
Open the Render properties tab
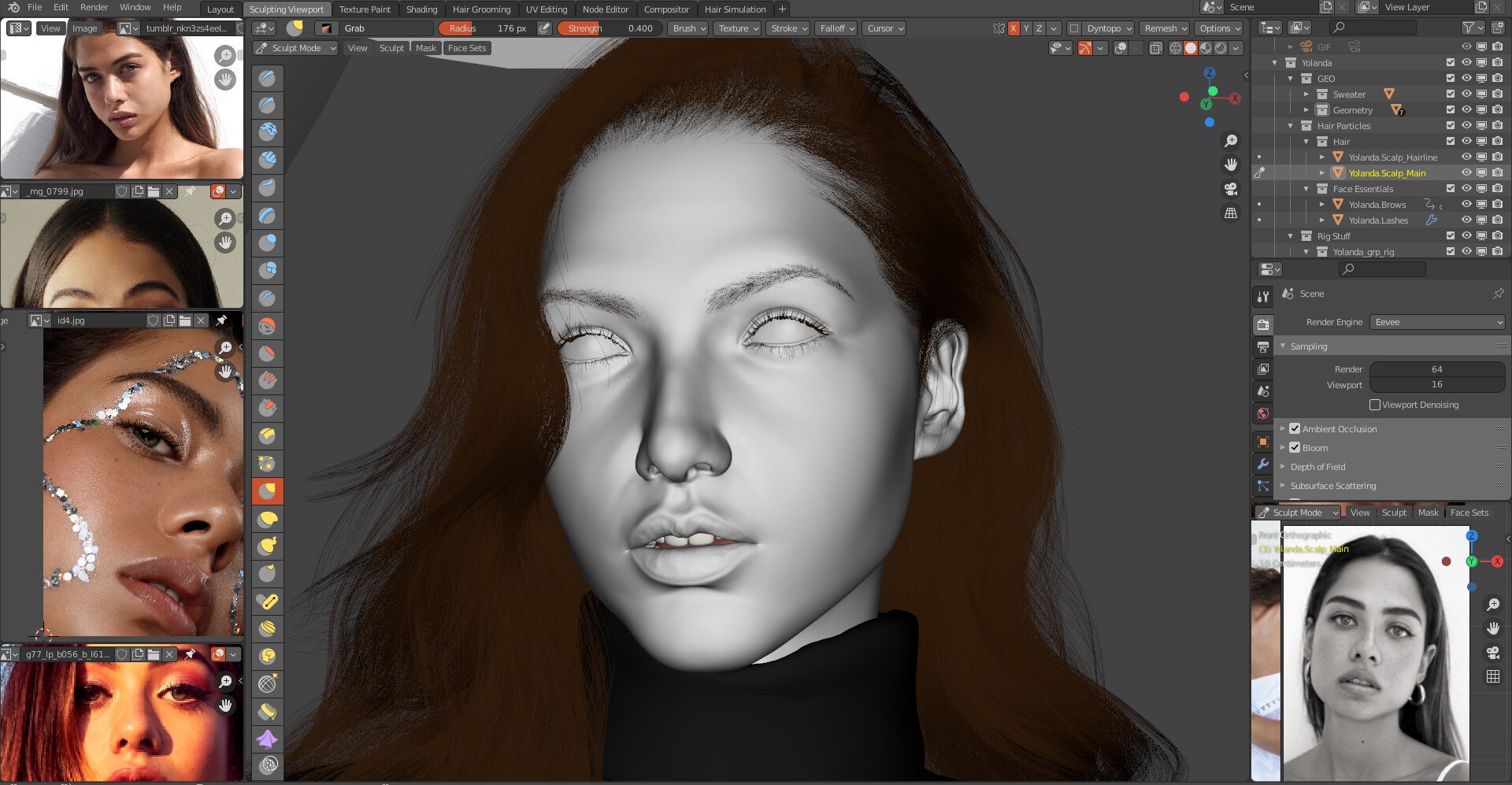(1263, 324)
